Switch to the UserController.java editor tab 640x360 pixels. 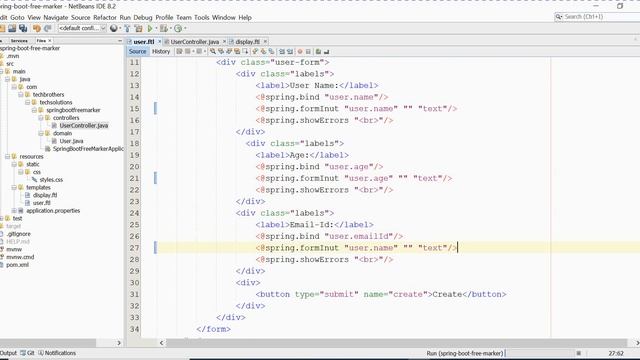click(x=194, y=42)
